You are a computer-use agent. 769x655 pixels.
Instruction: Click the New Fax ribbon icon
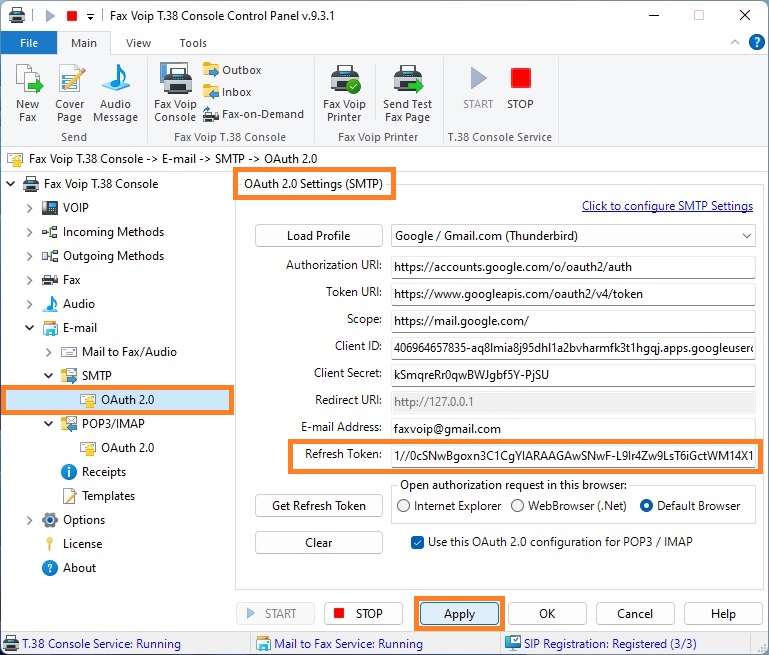click(28, 93)
